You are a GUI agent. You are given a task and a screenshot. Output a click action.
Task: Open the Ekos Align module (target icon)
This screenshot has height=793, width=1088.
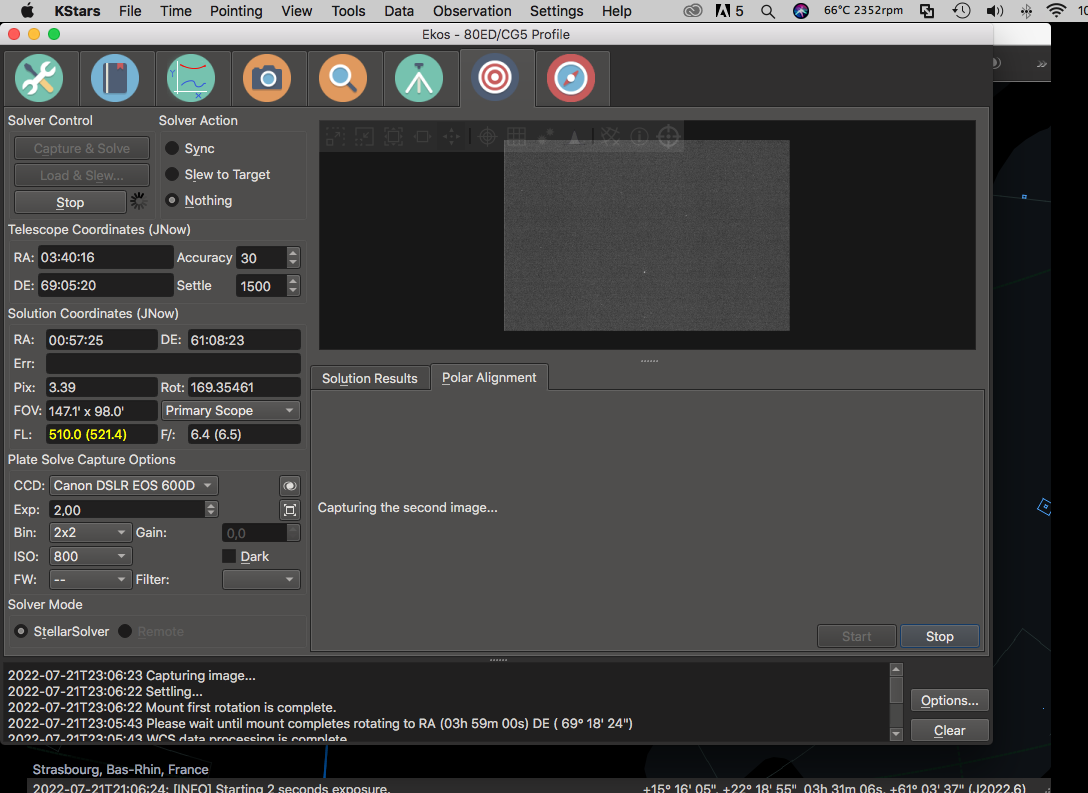pyautogui.click(x=495, y=78)
